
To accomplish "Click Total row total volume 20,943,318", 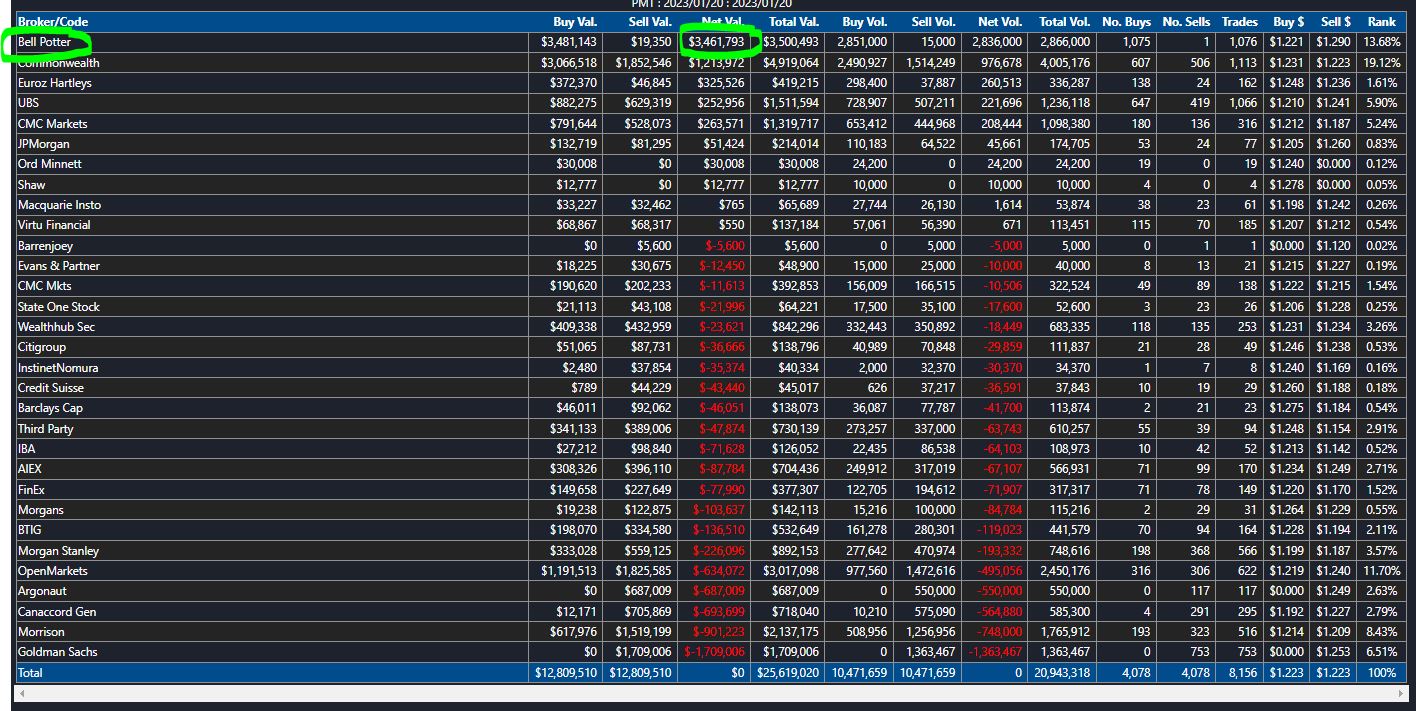I will point(1062,673).
